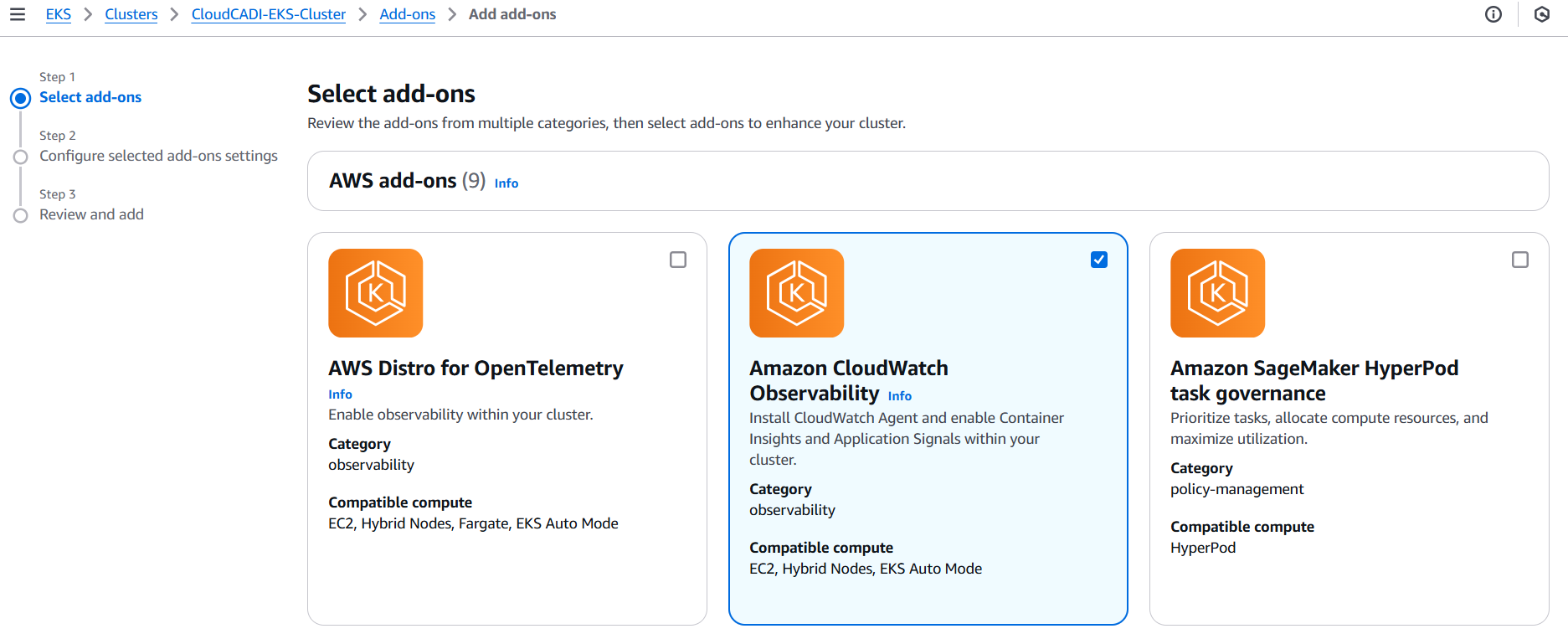The image size is (1568, 639).
Task: Click the Step 2 circle indicator
Action: [x=20, y=157]
